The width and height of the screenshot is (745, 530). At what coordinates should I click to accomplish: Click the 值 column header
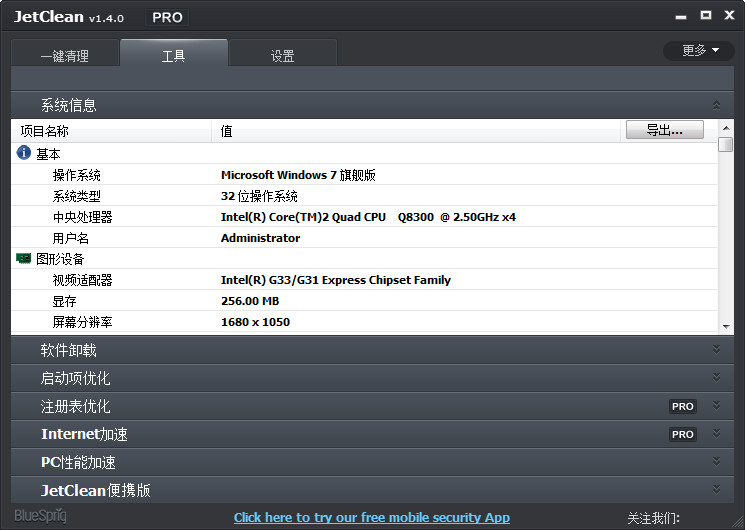coord(416,131)
